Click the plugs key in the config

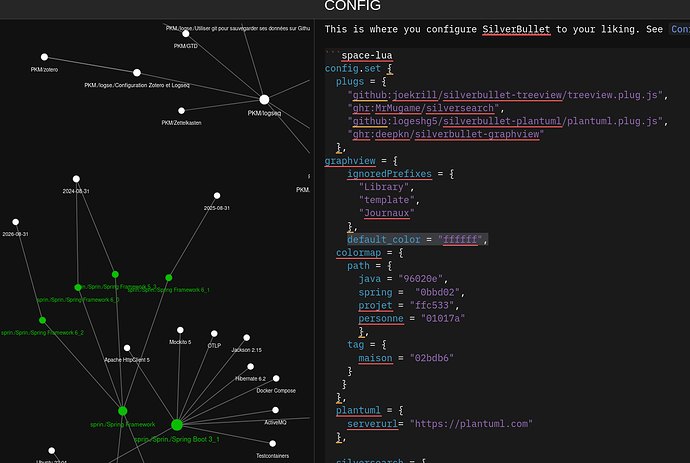click(350, 82)
